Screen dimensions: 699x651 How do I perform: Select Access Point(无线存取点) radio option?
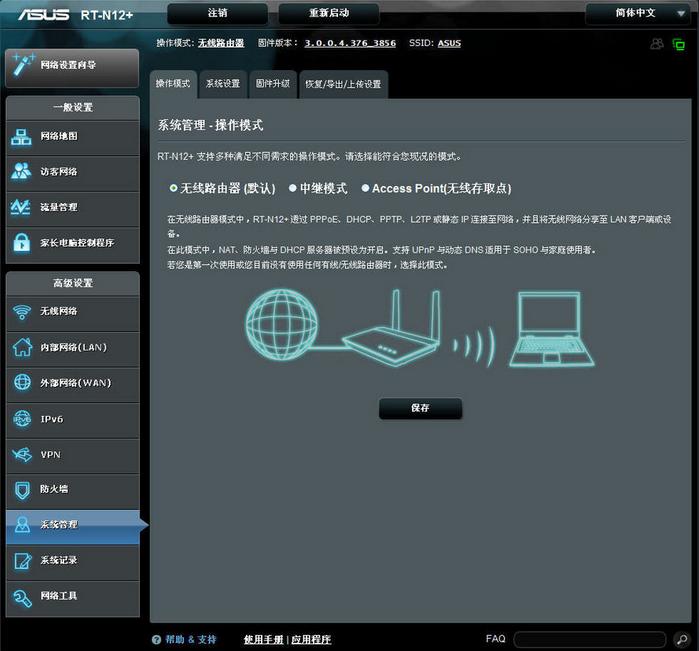pos(365,188)
